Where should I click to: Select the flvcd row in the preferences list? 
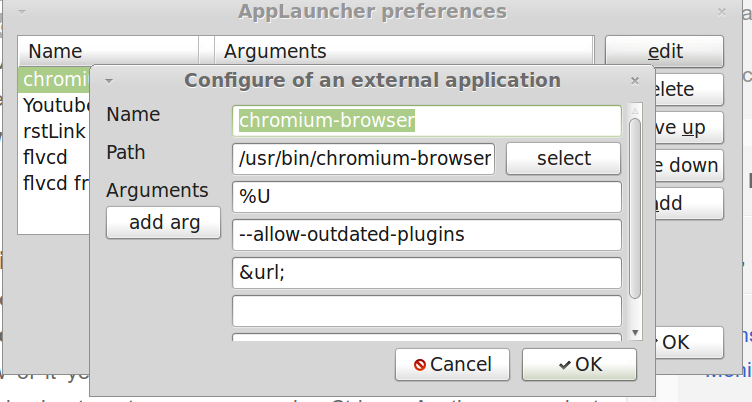tap(54, 157)
